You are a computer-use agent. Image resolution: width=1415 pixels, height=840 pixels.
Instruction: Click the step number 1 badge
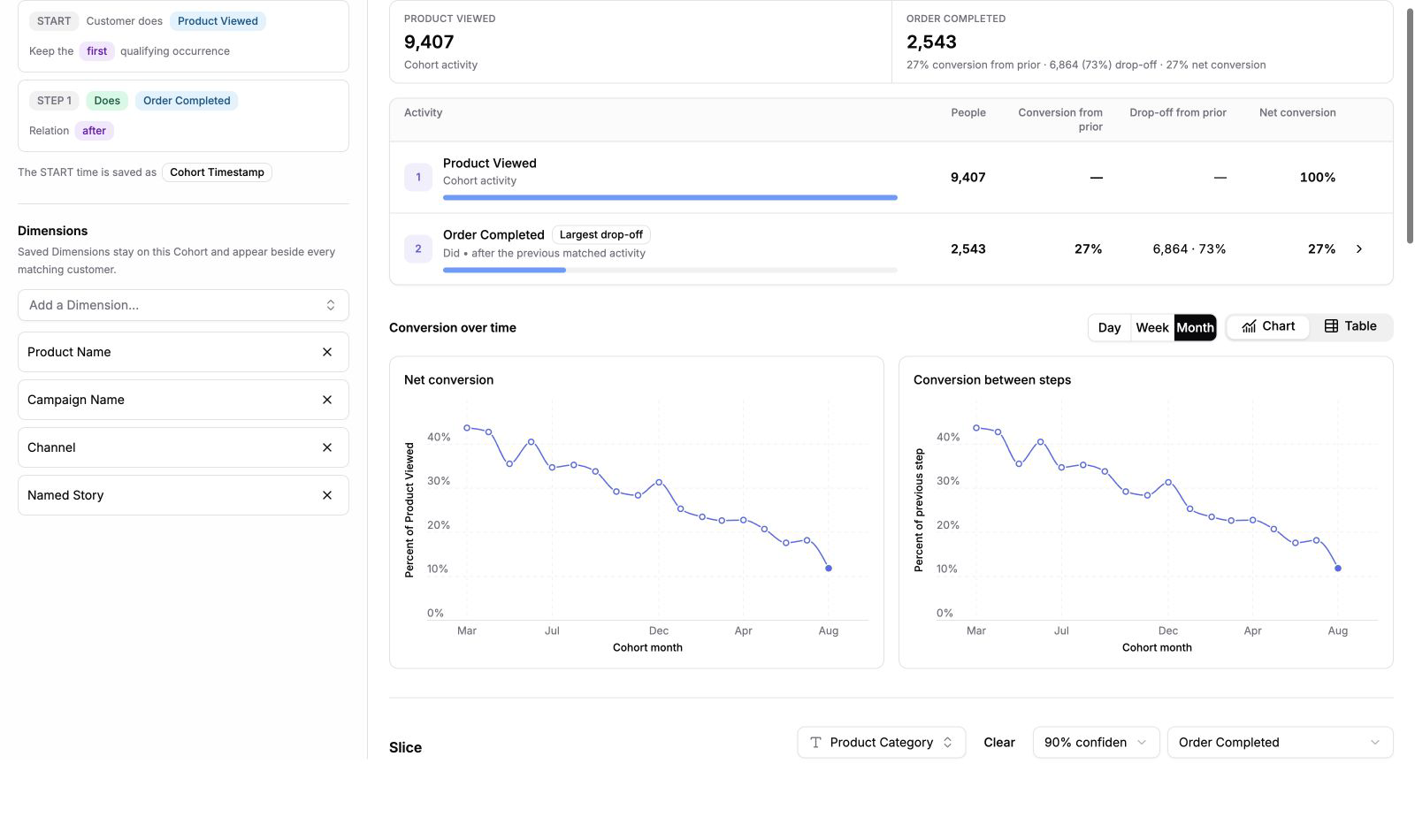click(x=418, y=177)
